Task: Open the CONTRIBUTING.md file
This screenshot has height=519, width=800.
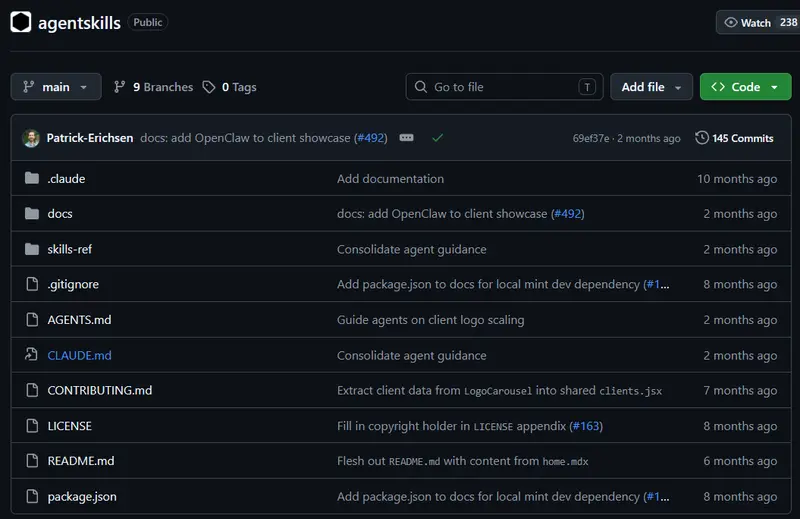Action: [x=99, y=390]
